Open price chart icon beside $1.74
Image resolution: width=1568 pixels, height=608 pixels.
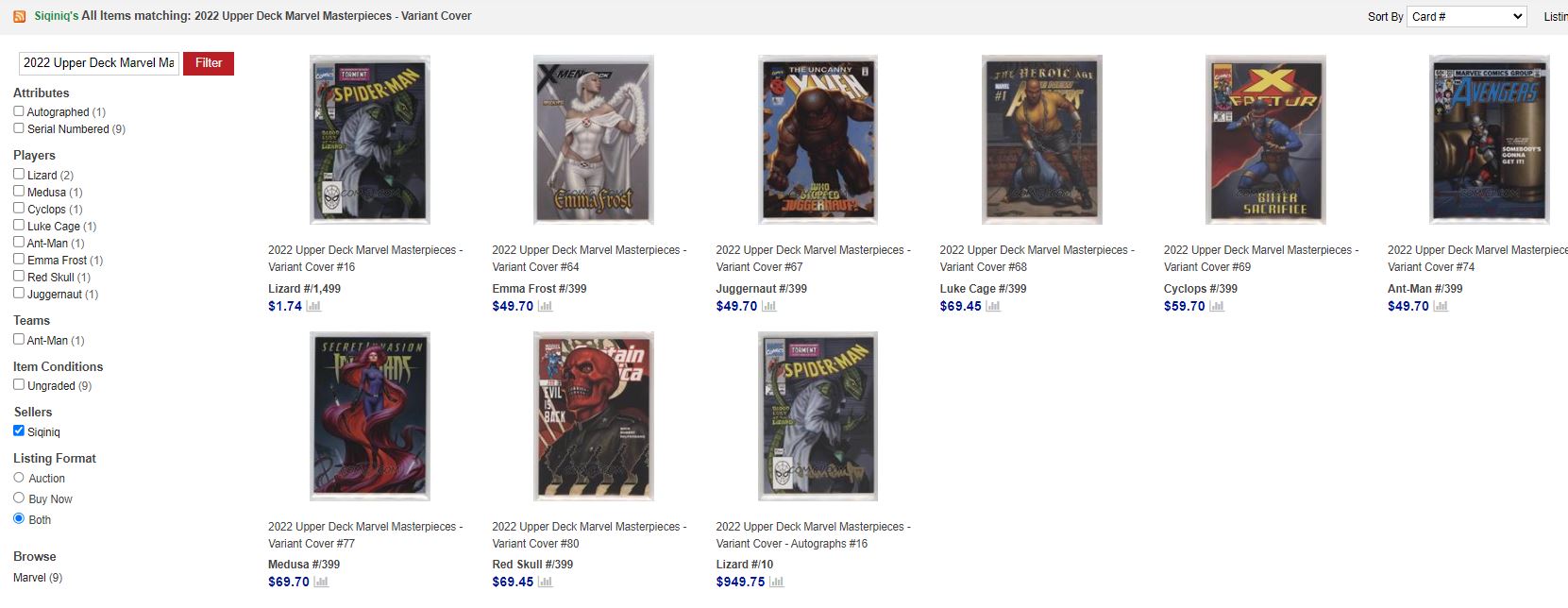point(313,306)
